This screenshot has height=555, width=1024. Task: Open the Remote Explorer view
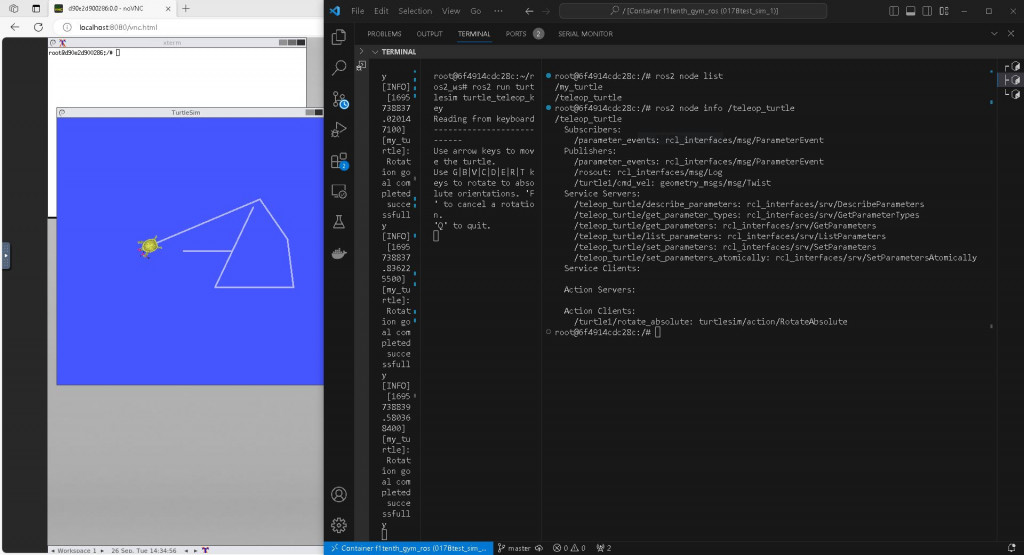(339, 191)
